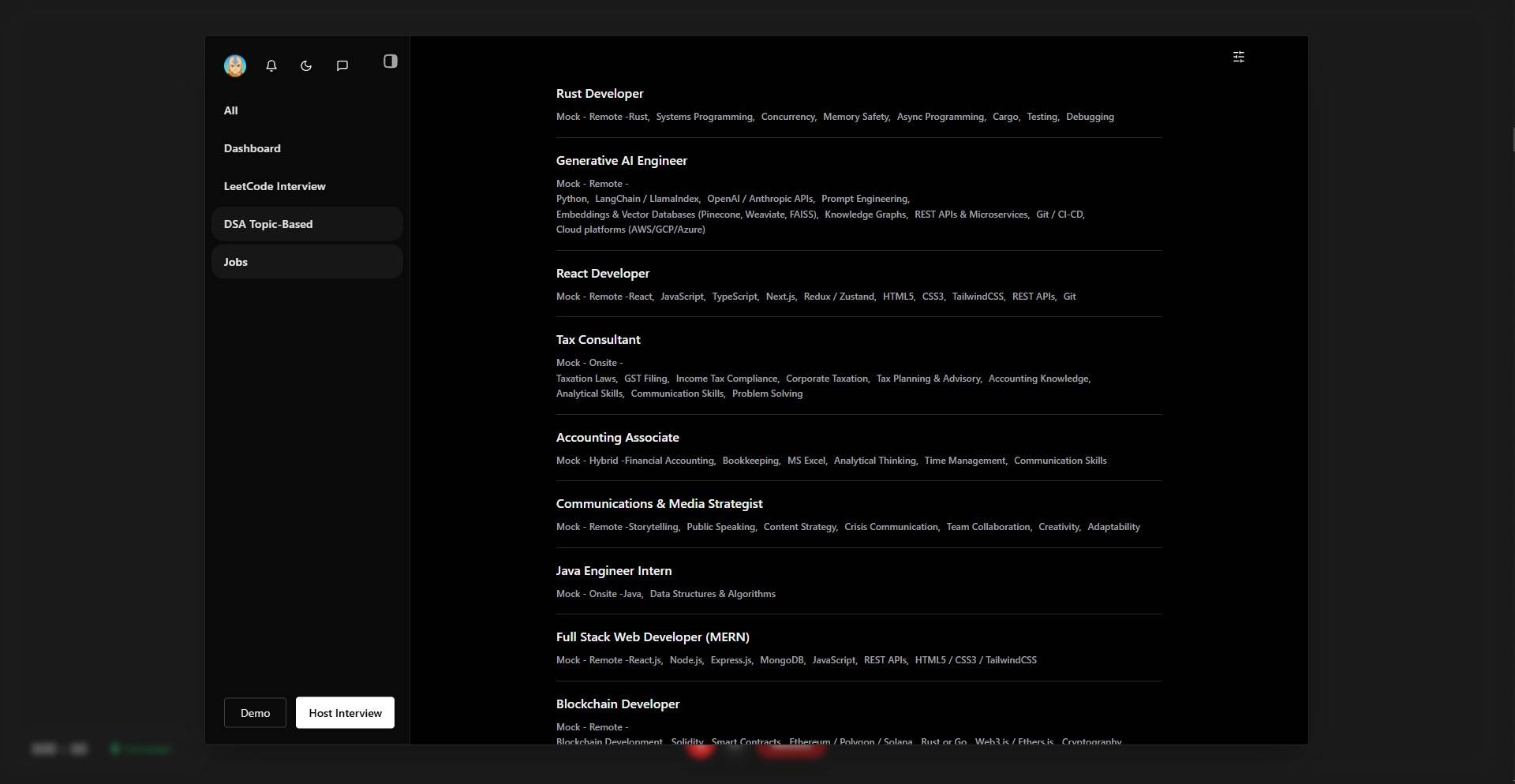This screenshot has height=784, width=1515.
Task: Toggle dark mode moon icon
Action: (x=306, y=65)
